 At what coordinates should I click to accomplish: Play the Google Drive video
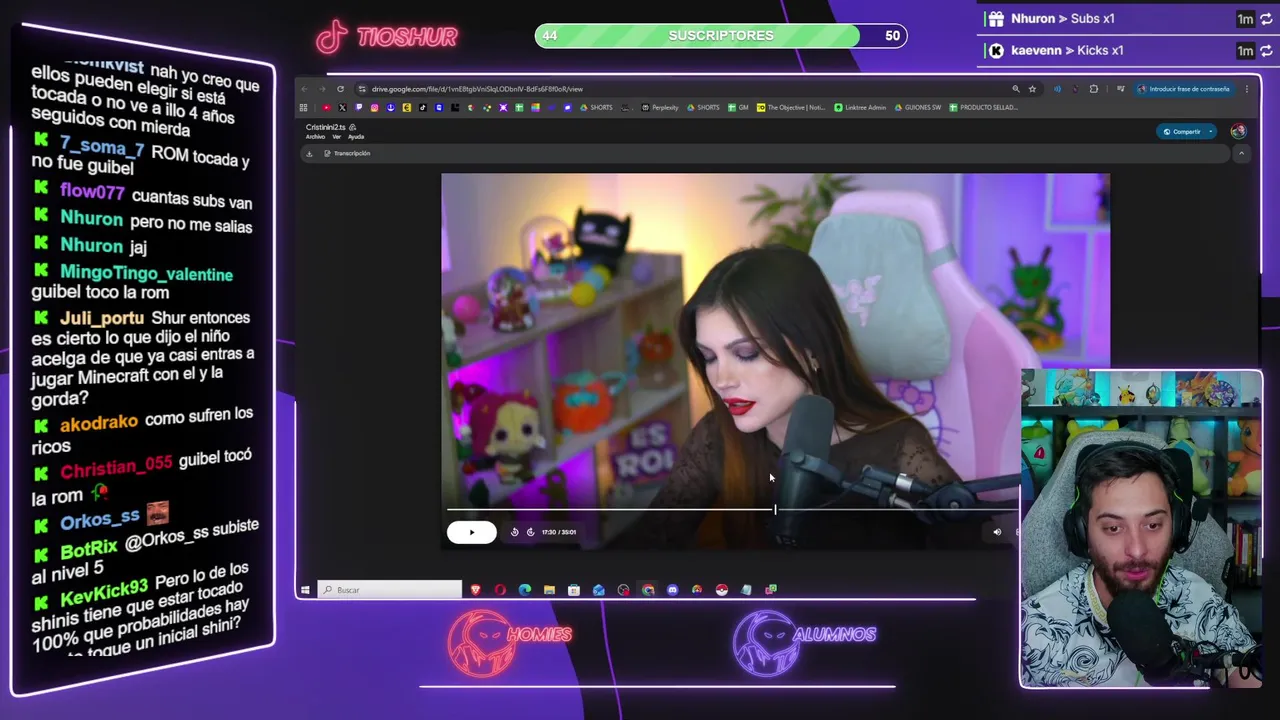click(472, 532)
